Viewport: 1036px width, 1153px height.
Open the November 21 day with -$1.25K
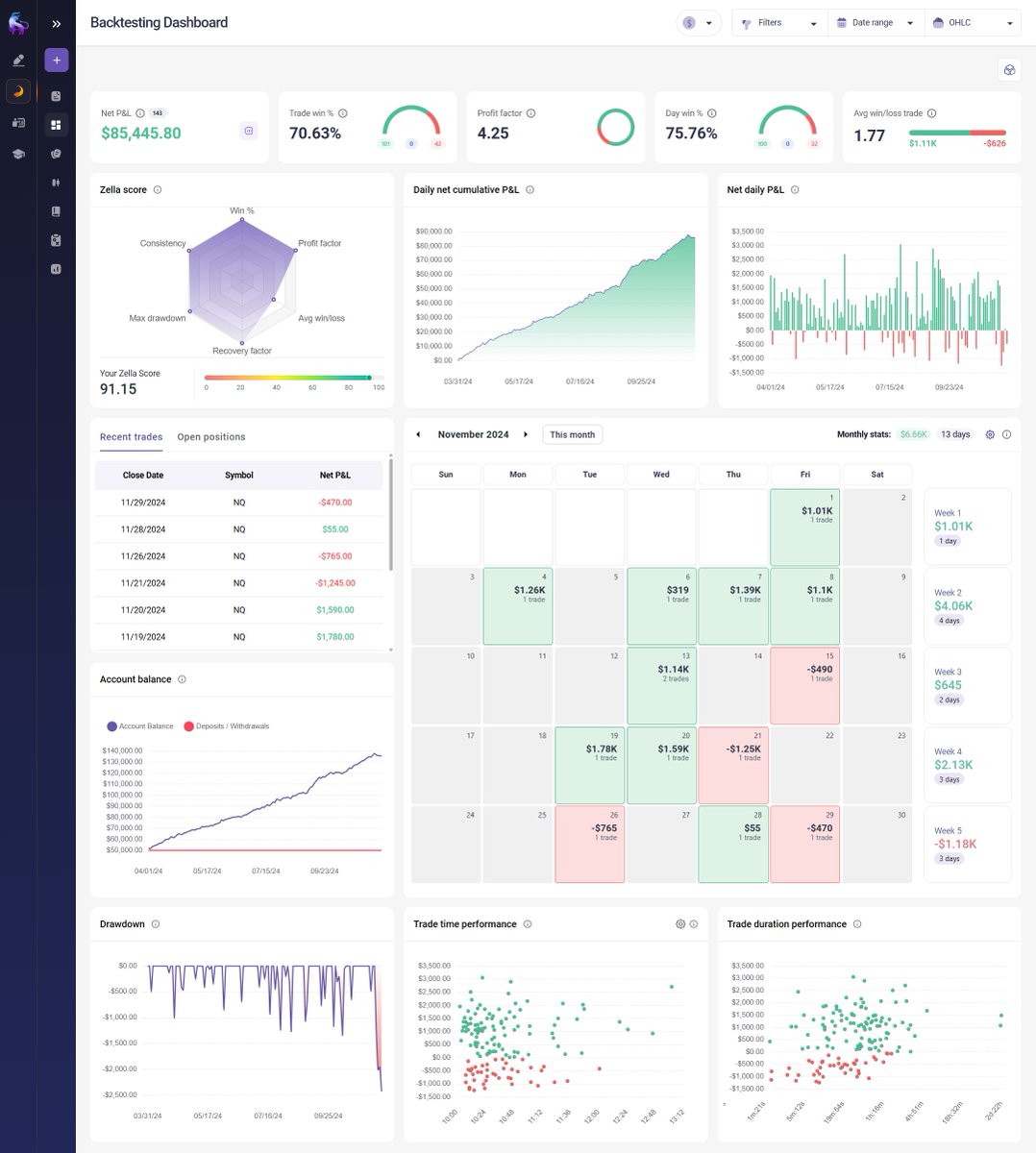[733, 766]
